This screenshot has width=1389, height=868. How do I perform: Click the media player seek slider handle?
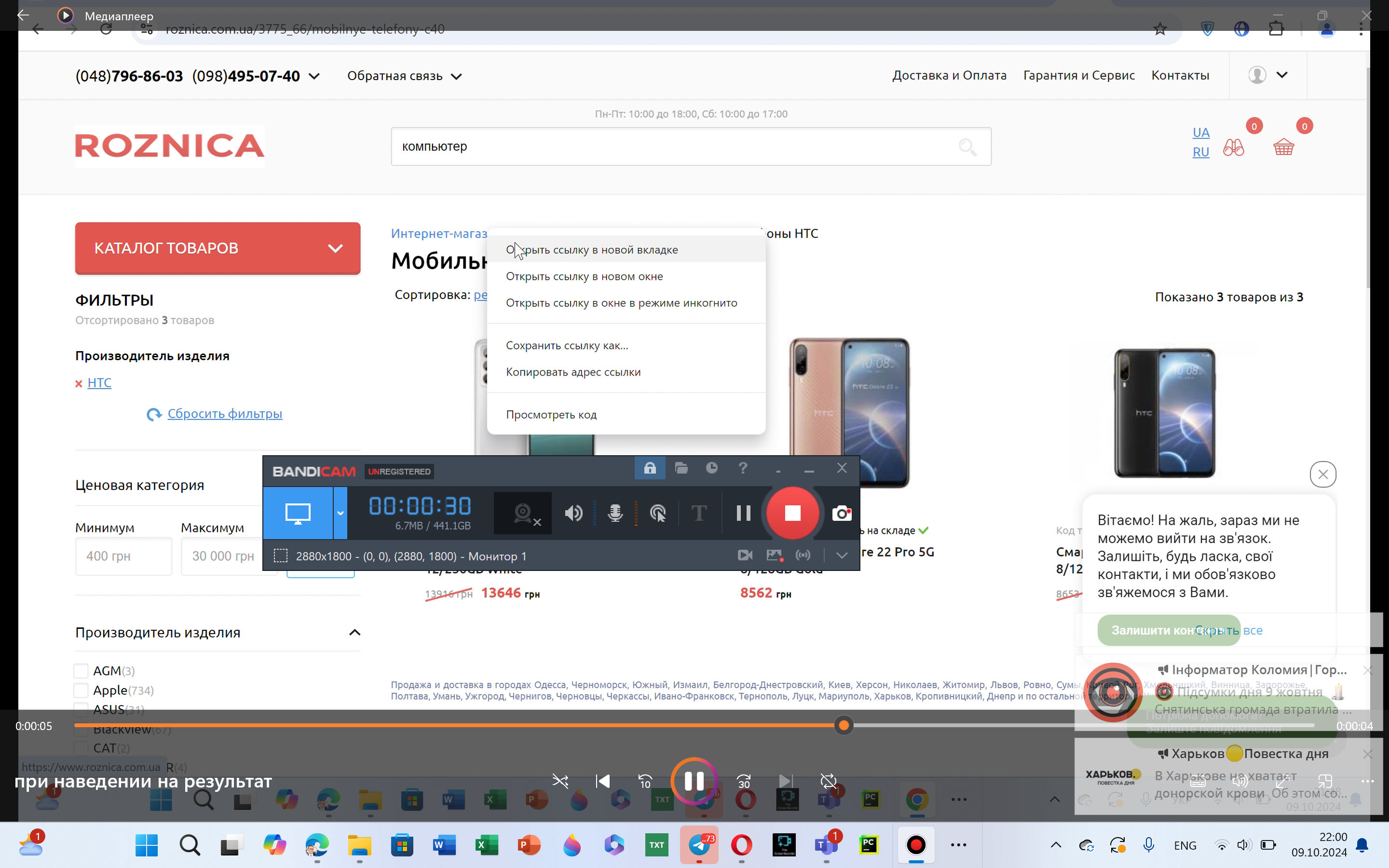tap(843, 726)
